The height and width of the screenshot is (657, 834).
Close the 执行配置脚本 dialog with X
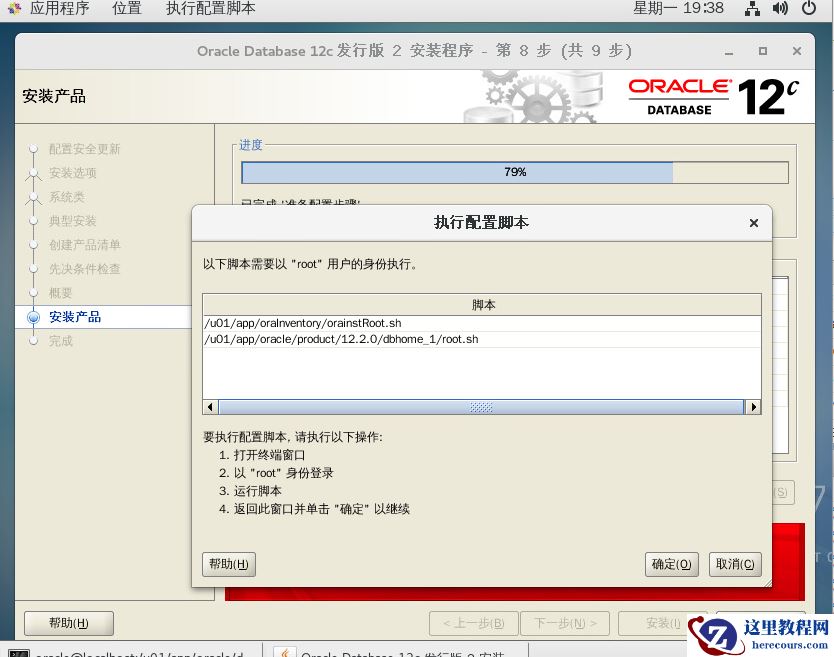coord(754,223)
